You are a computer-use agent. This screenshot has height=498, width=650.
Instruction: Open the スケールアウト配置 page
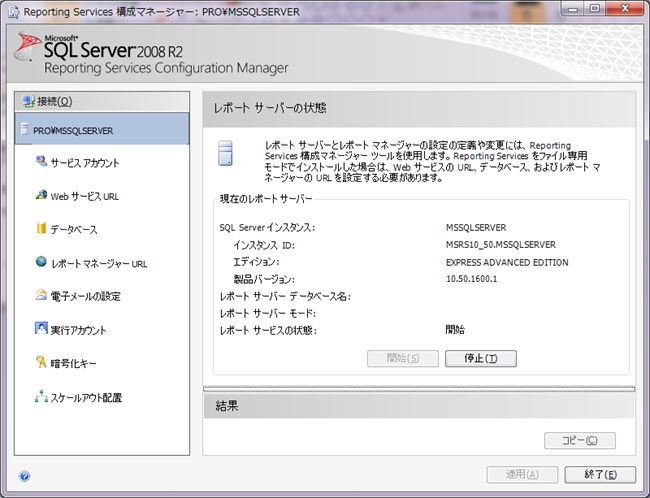(x=86, y=398)
